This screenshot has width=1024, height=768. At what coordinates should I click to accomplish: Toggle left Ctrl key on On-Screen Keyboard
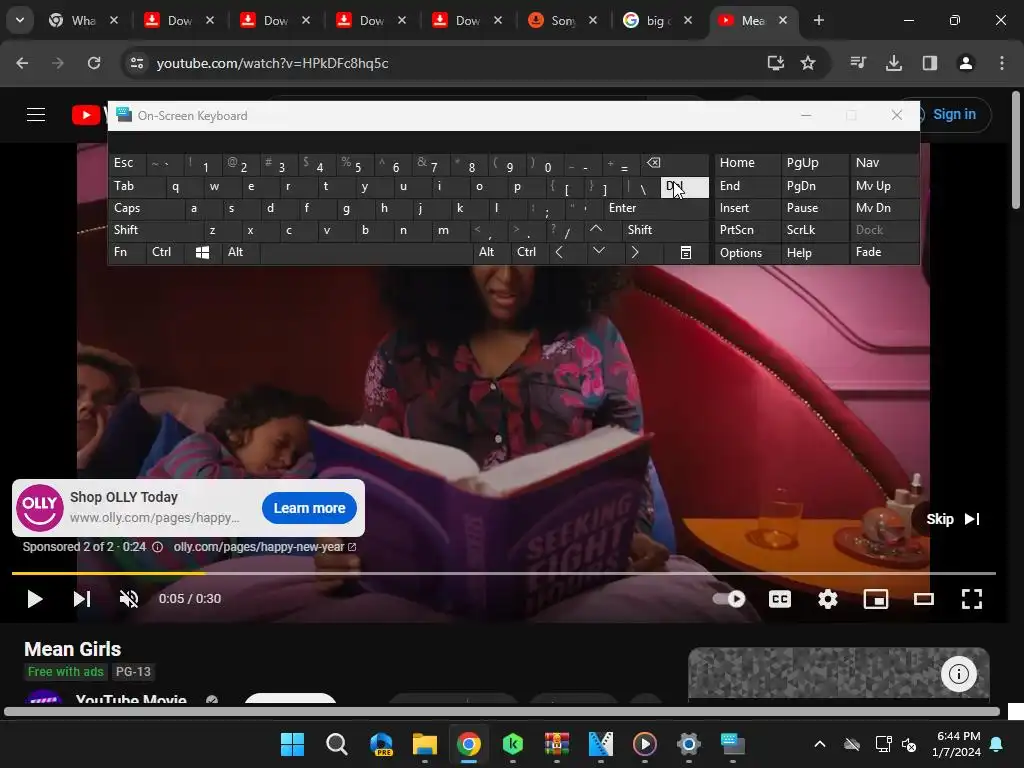[x=165, y=252]
